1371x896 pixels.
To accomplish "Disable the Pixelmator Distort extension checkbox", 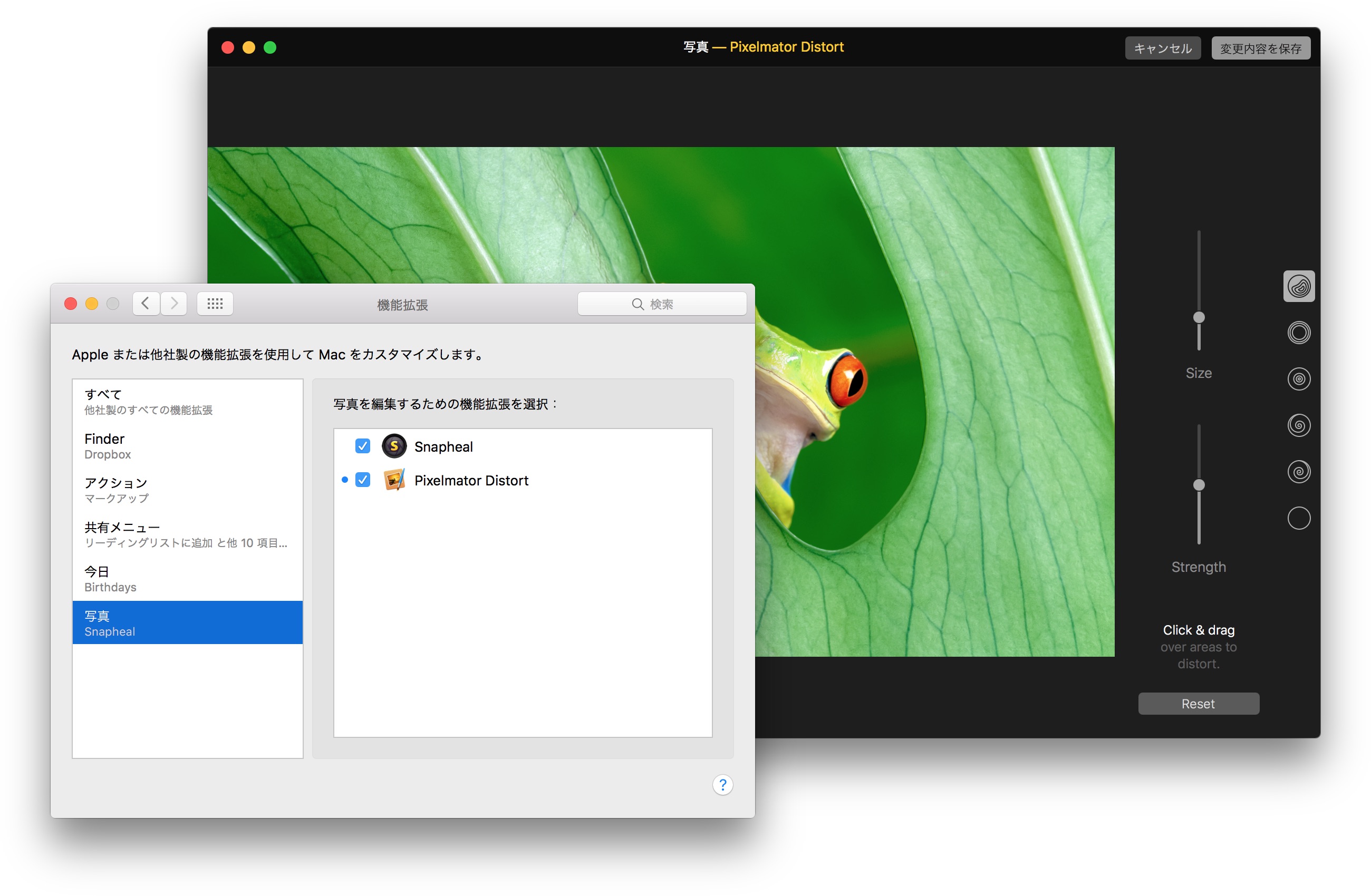I will pyautogui.click(x=362, y=480).
